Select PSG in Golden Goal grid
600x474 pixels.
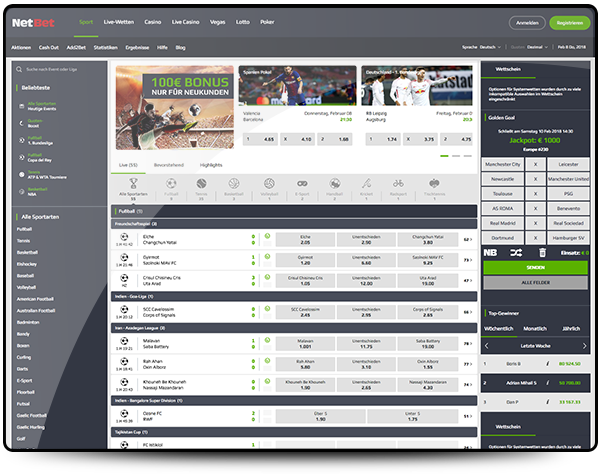coord(568,194)
